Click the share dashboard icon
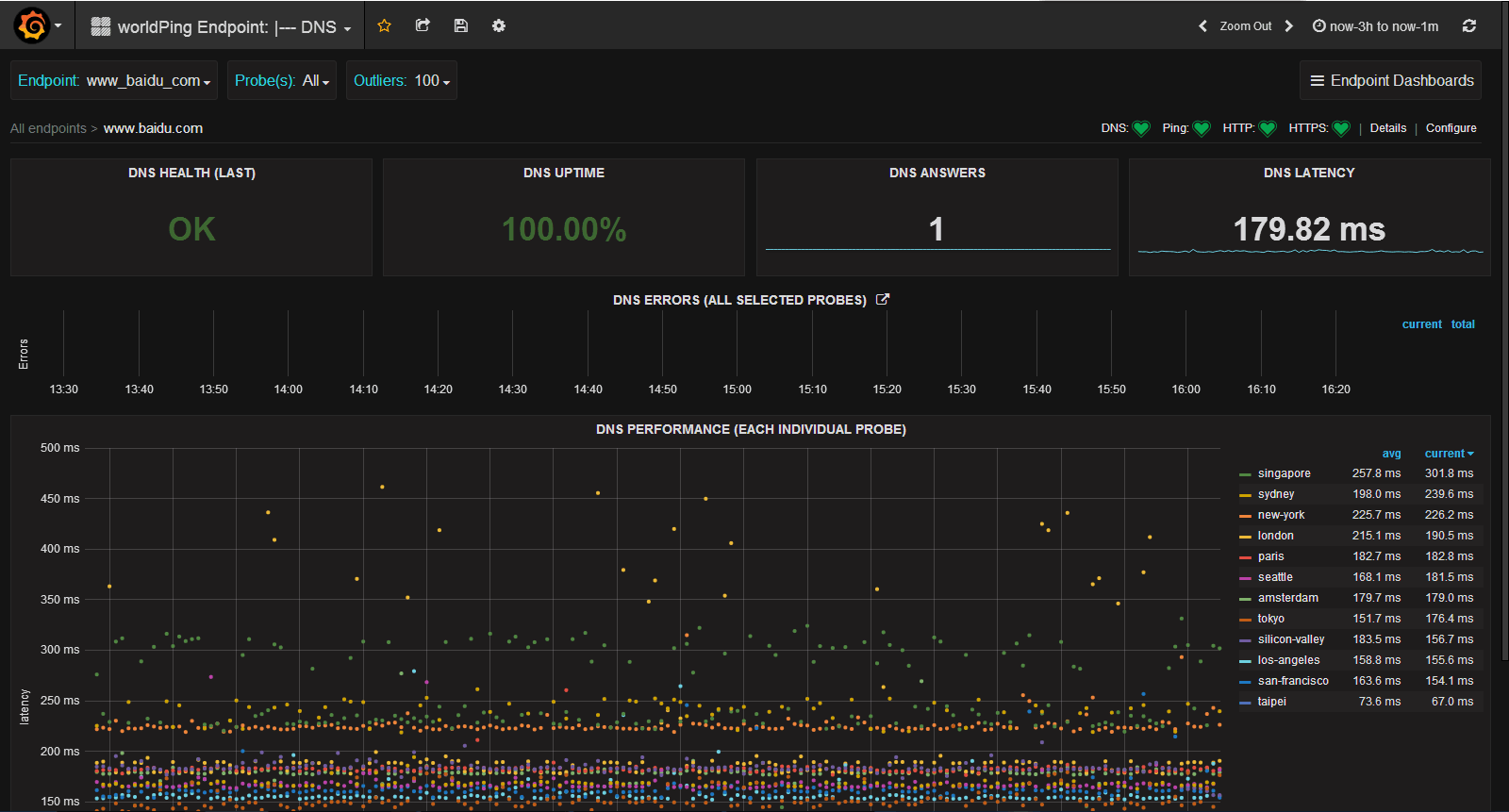Screen dimensions: 1509x812 click(423, 25)
